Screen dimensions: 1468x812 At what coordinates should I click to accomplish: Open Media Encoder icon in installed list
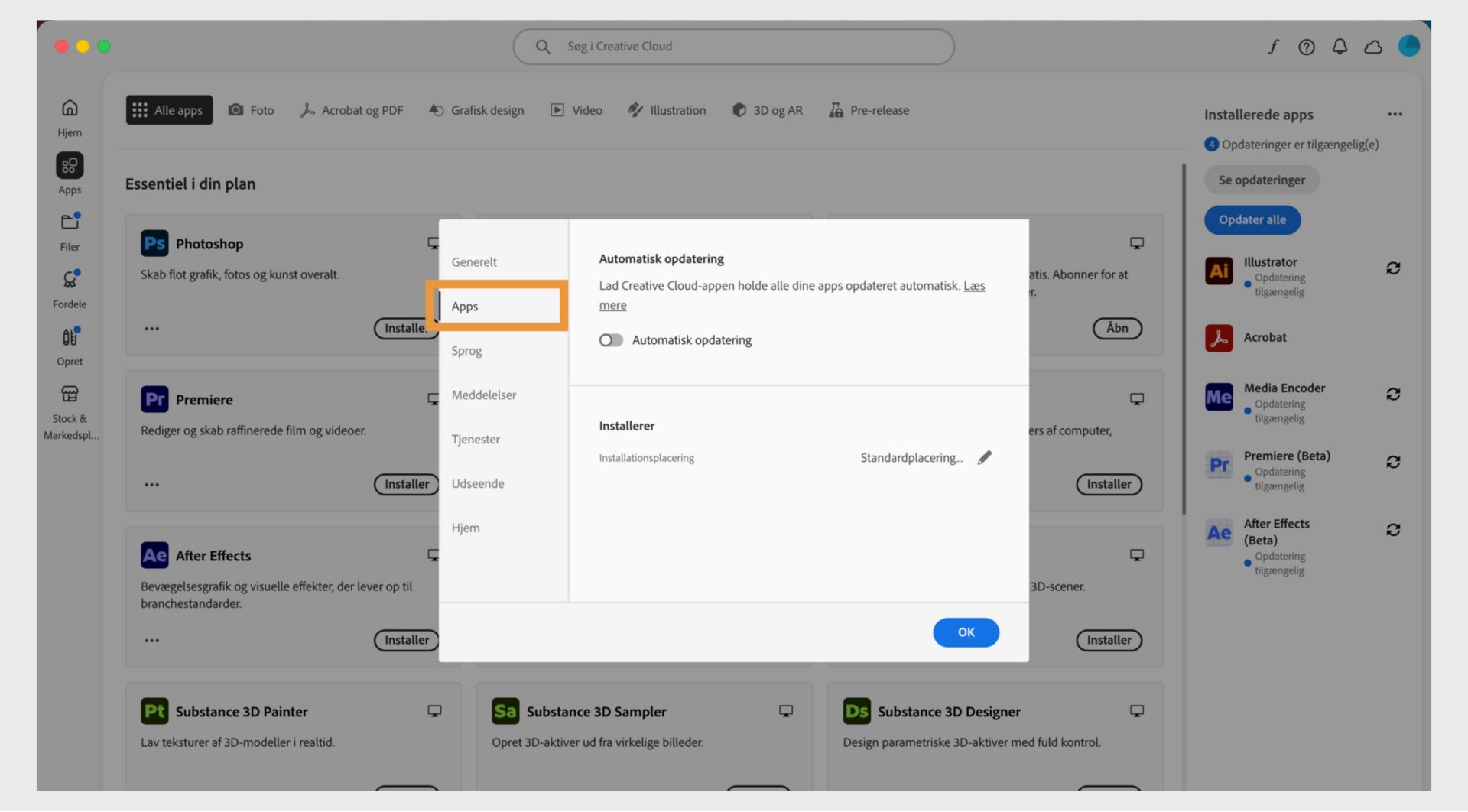(1219, 397)
